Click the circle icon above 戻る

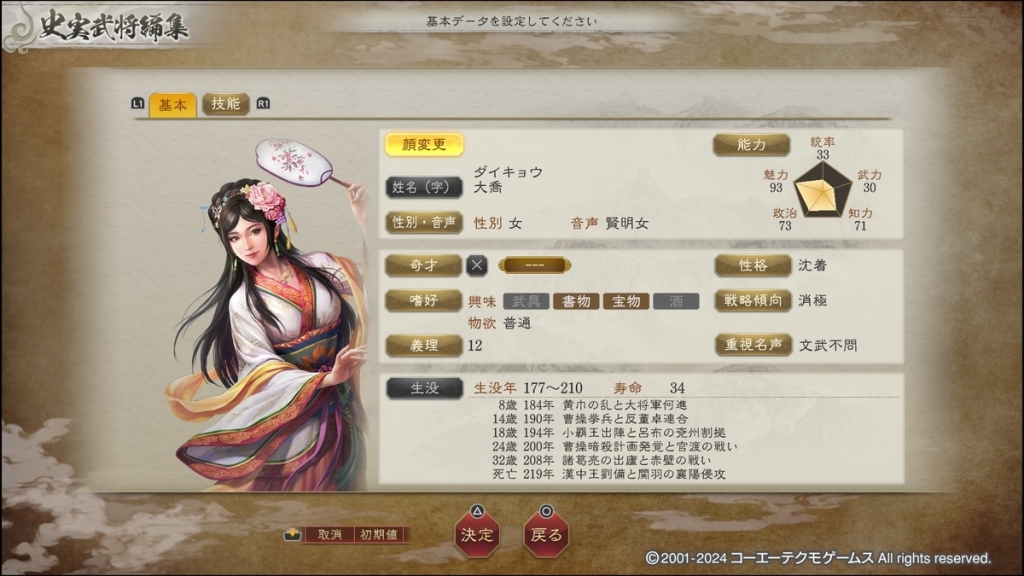tap(546, 511)
